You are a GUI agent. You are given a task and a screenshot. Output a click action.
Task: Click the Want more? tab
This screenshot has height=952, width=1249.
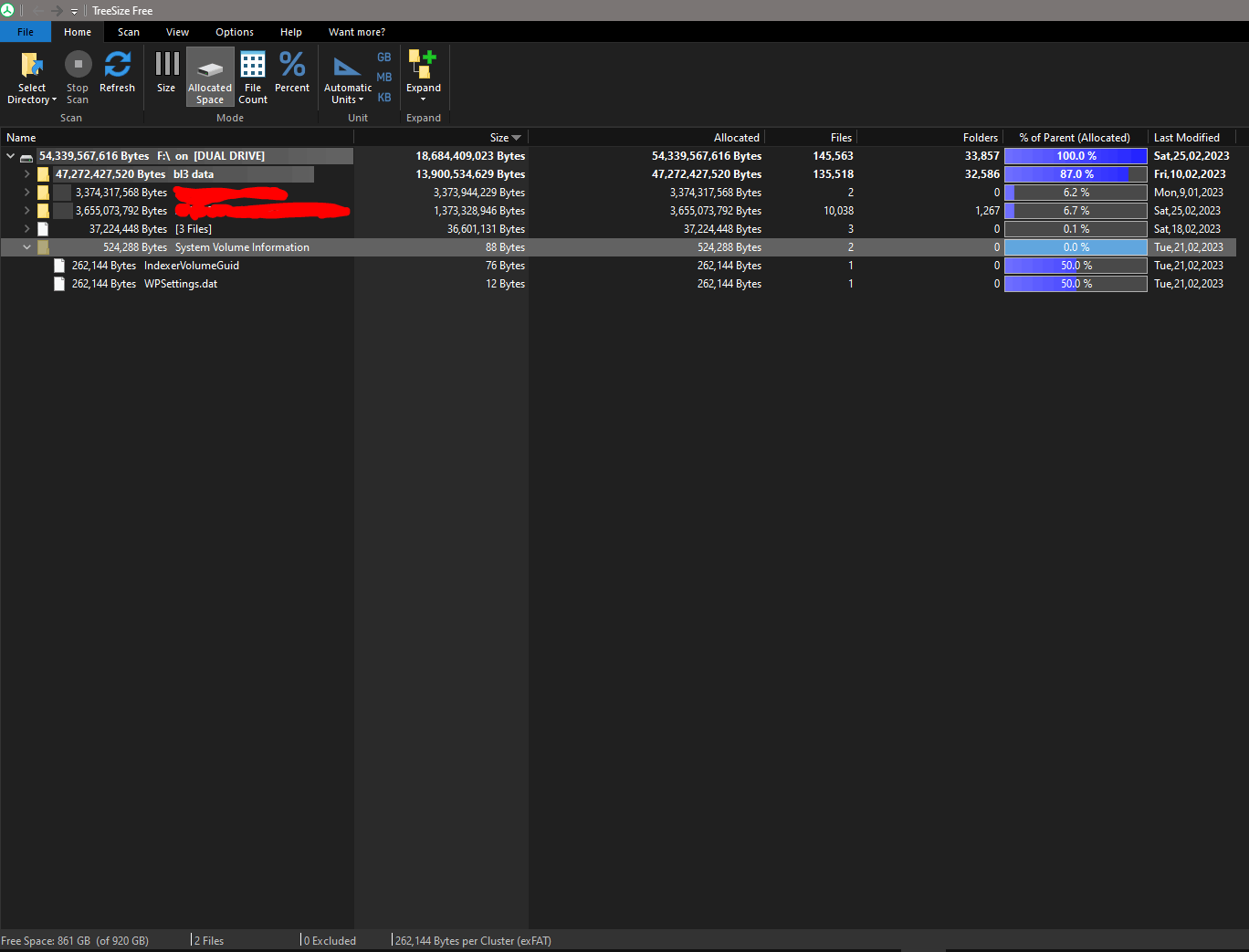tap(357, 32)
